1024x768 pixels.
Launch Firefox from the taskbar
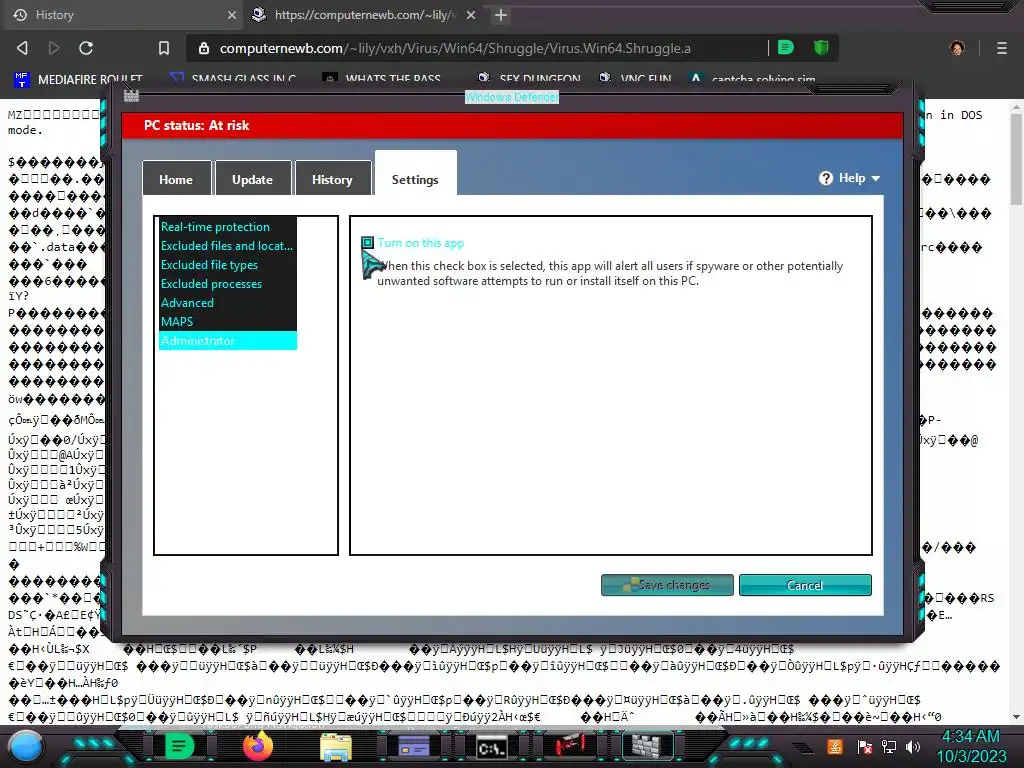click(x=257, y=746)
